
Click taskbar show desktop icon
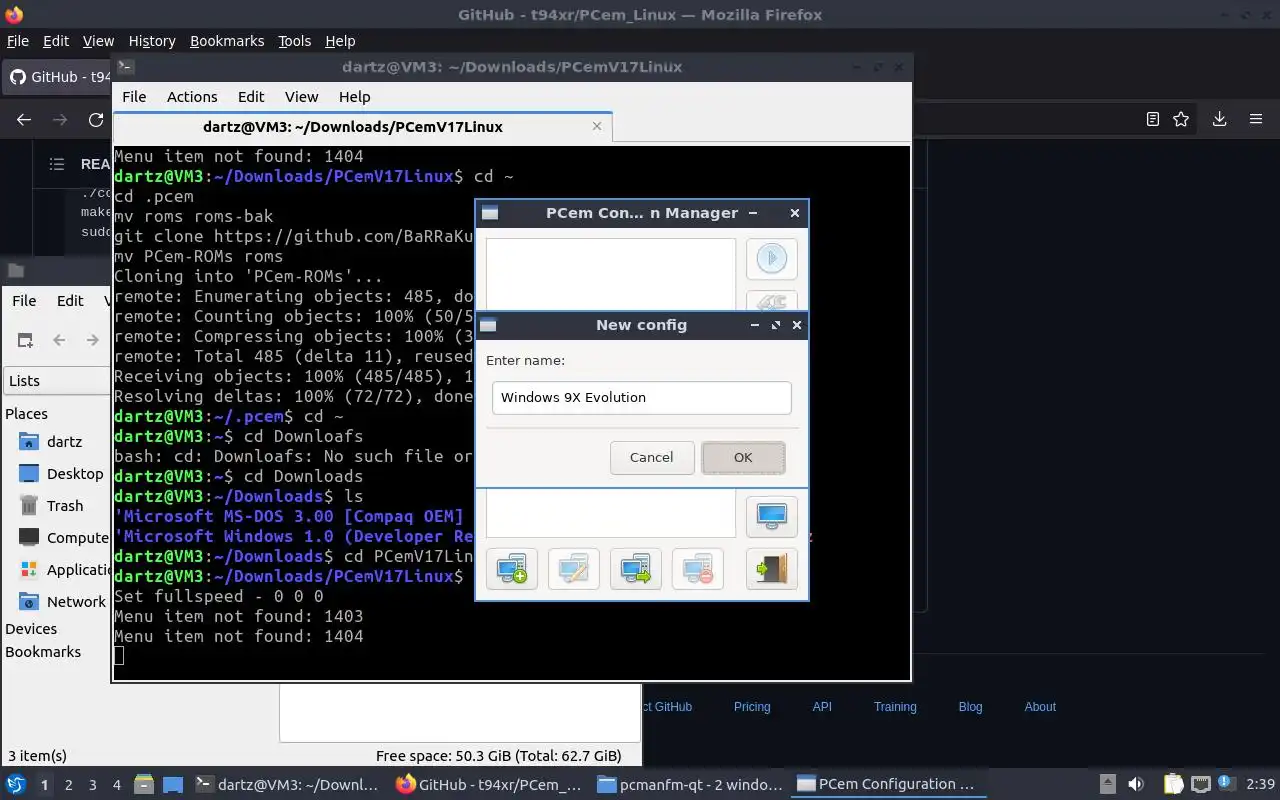[x=172, y=785]
